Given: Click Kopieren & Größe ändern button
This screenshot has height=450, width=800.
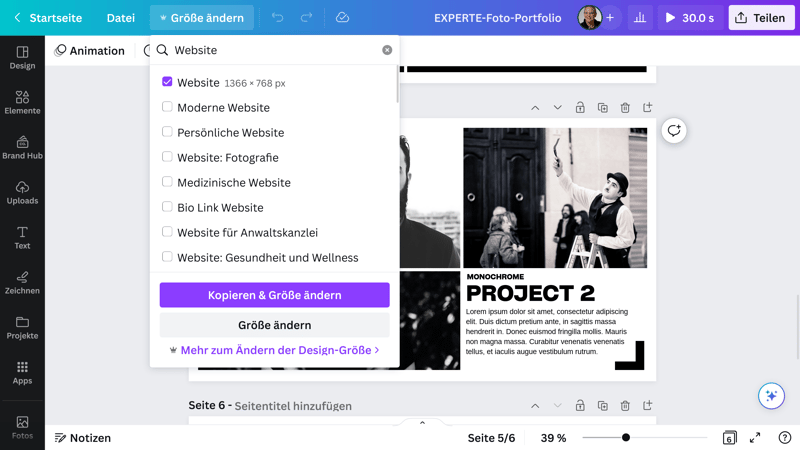Looking at the screenshot, I should coord(274,295).
